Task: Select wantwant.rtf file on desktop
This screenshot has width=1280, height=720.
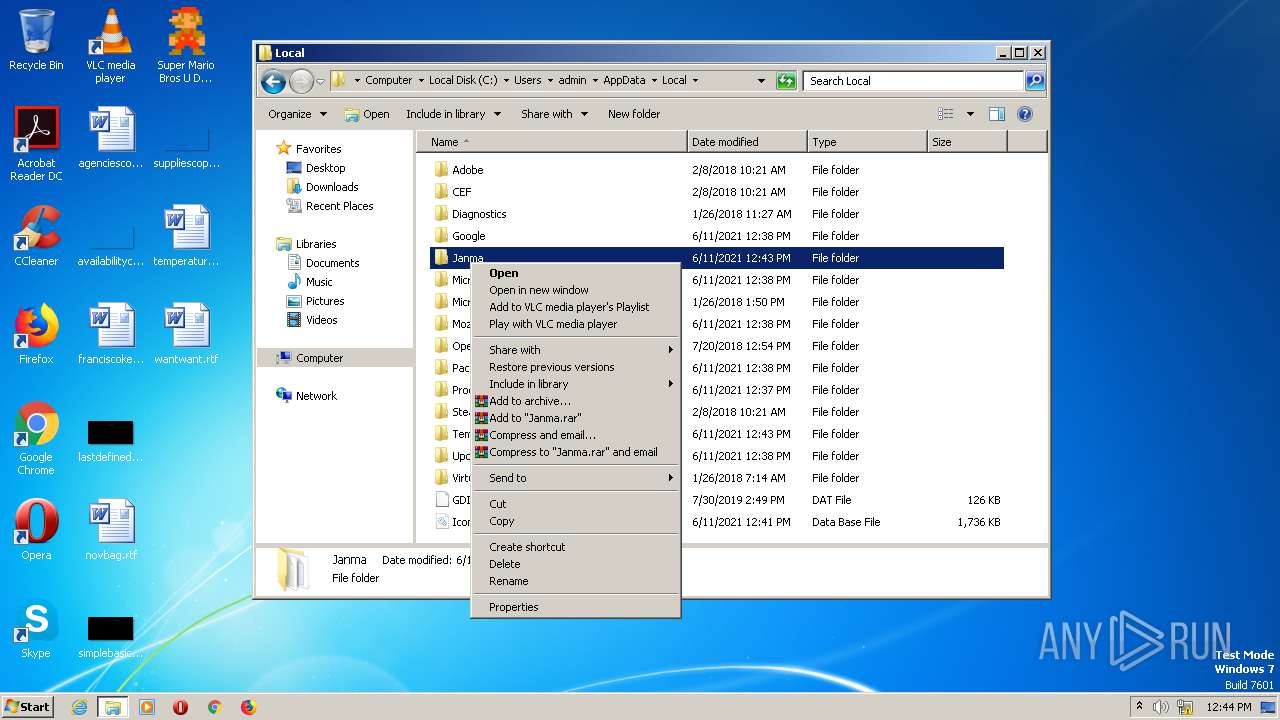Action: coord(185,334)
